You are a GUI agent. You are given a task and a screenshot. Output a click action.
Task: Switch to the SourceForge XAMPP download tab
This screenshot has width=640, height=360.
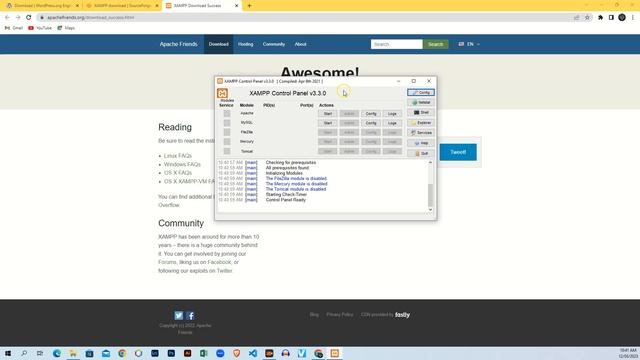click(122, 6)
